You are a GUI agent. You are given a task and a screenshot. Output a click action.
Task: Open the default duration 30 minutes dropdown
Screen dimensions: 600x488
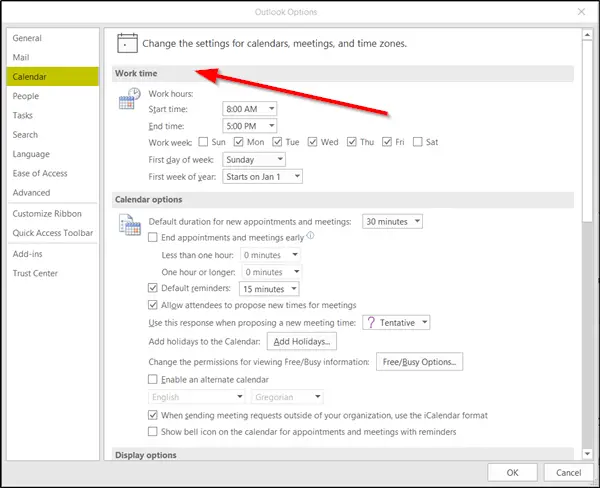click(392, 221)
